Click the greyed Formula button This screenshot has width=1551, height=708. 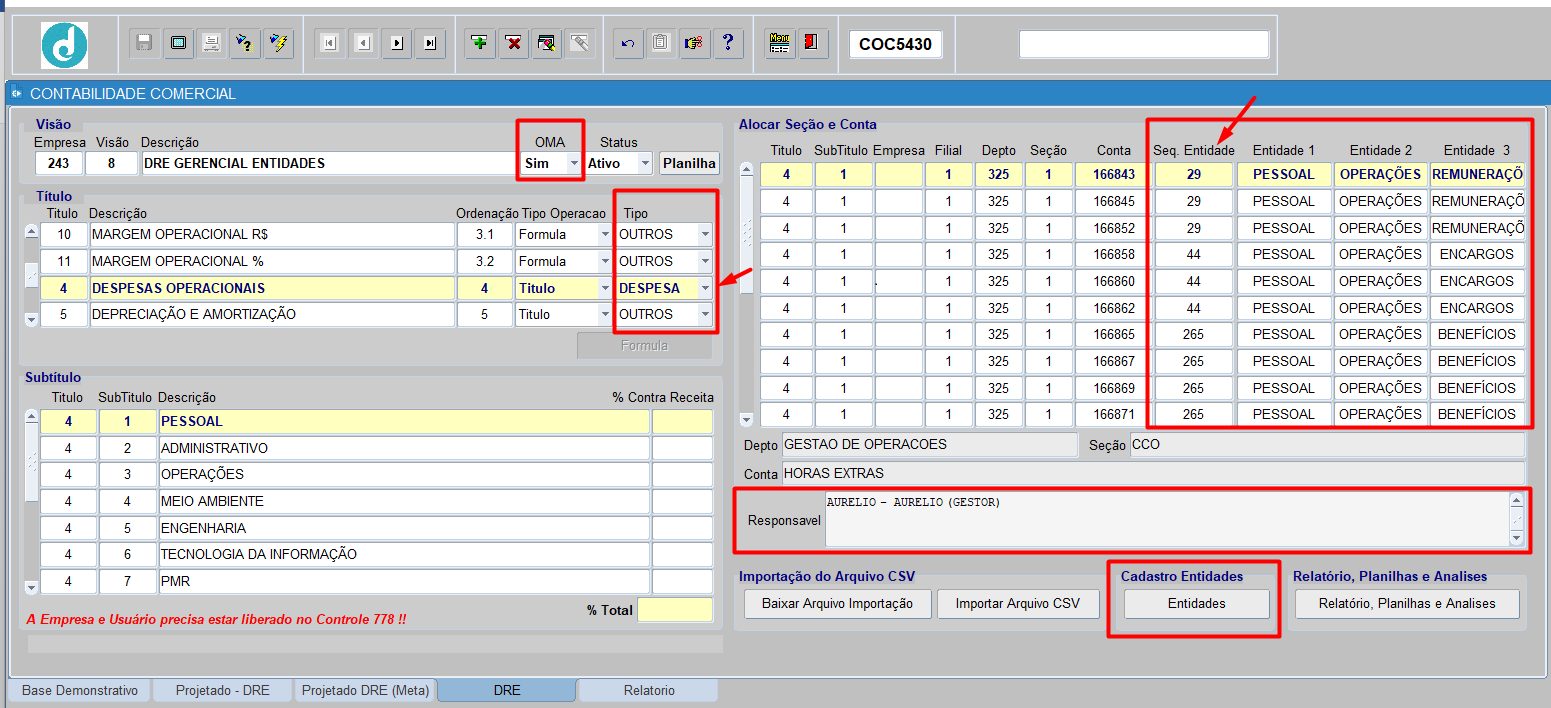644,346
